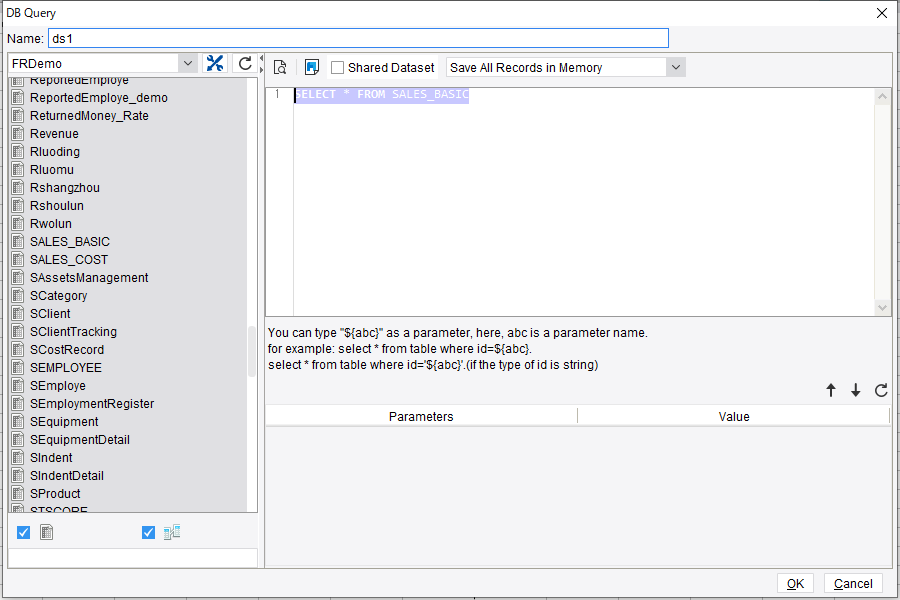Click the table icon next to SClient
900x600 pixels.
[18, 313]
